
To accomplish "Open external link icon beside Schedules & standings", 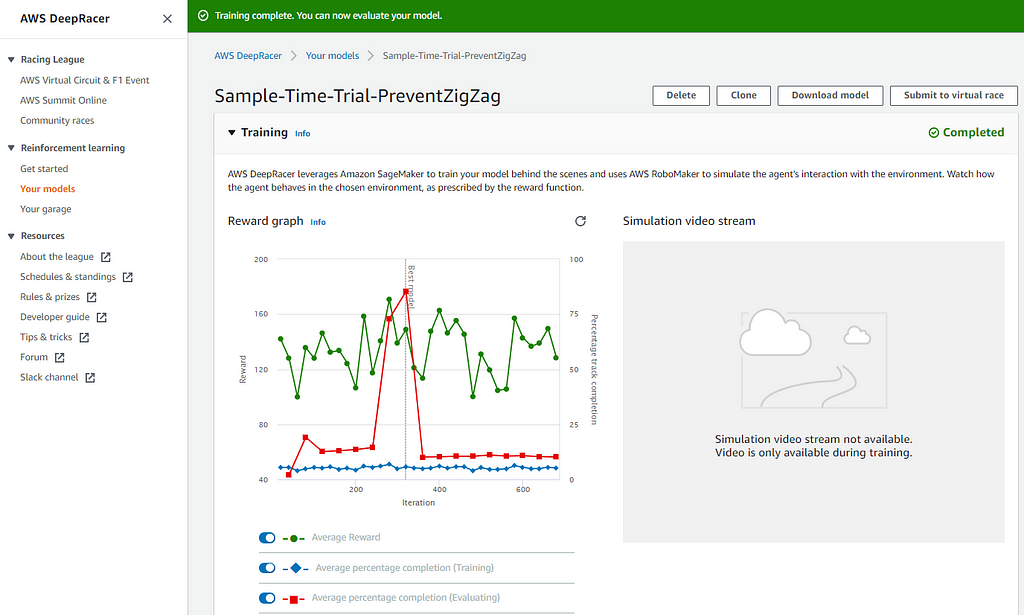I will click(128, 277).
